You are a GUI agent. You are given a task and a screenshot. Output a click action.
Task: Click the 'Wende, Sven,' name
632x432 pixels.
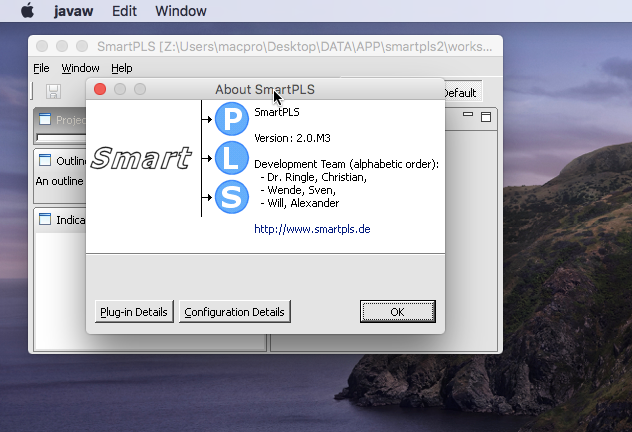[x=301, y=190]
